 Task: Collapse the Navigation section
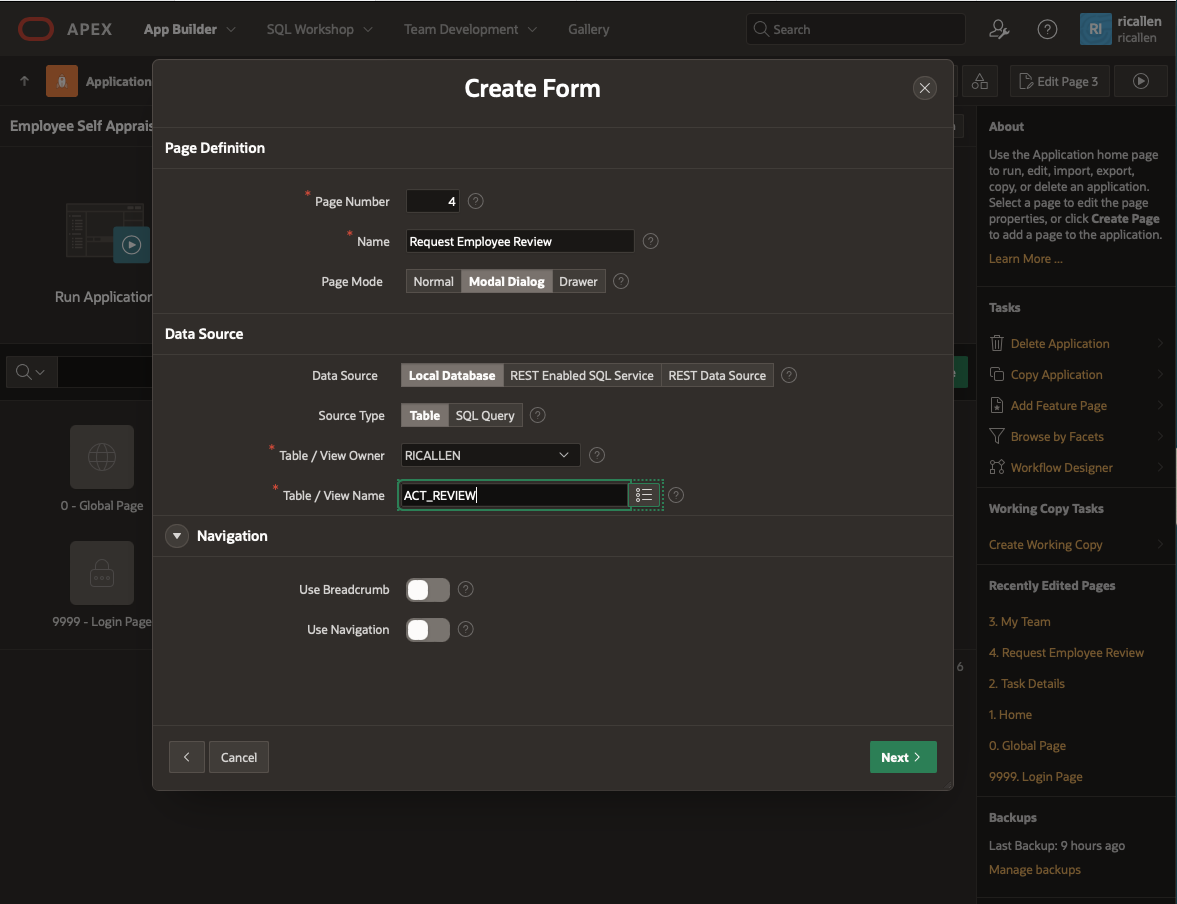pos(177,536)
